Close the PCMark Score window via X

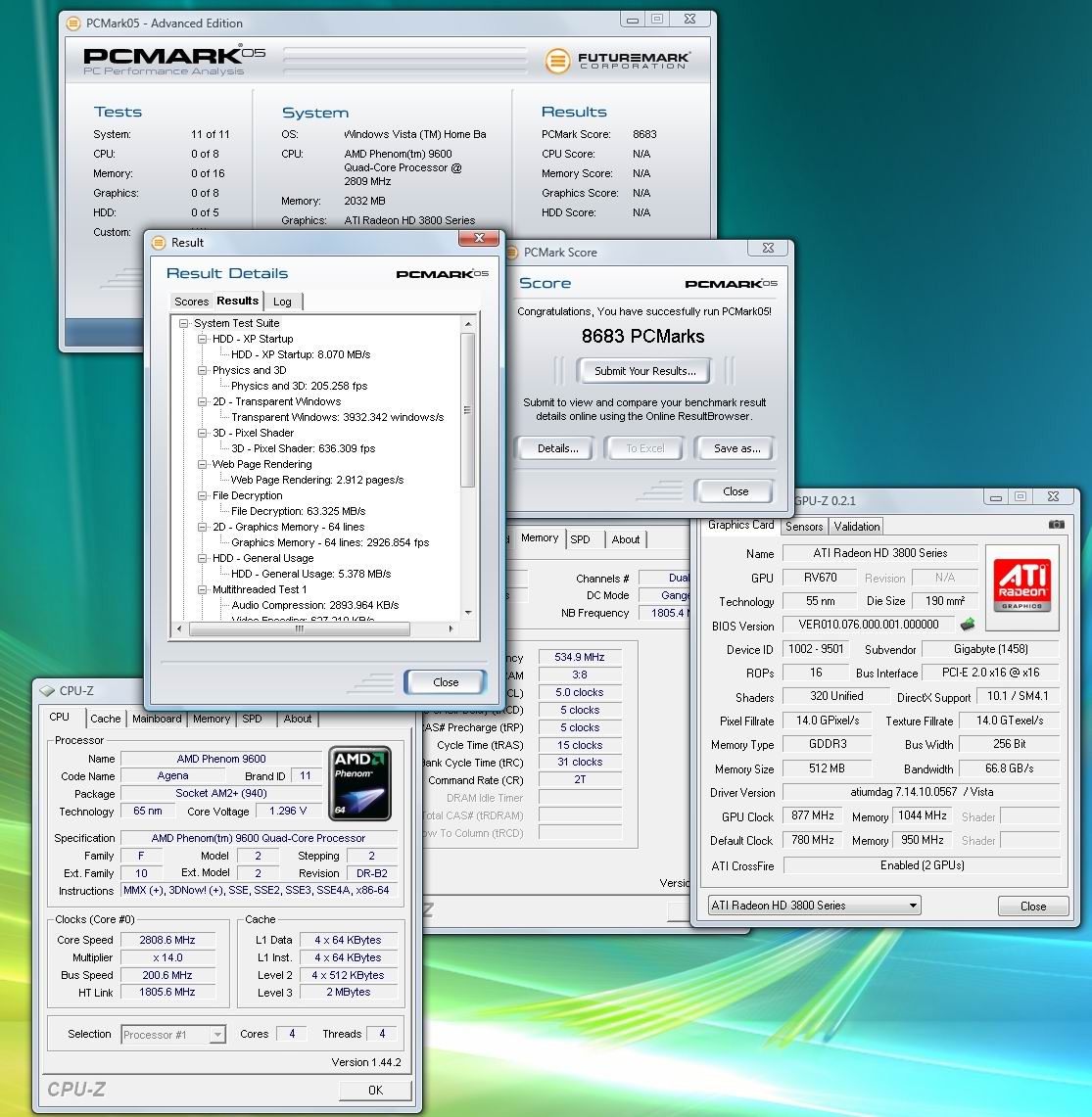tap(768, 248)
